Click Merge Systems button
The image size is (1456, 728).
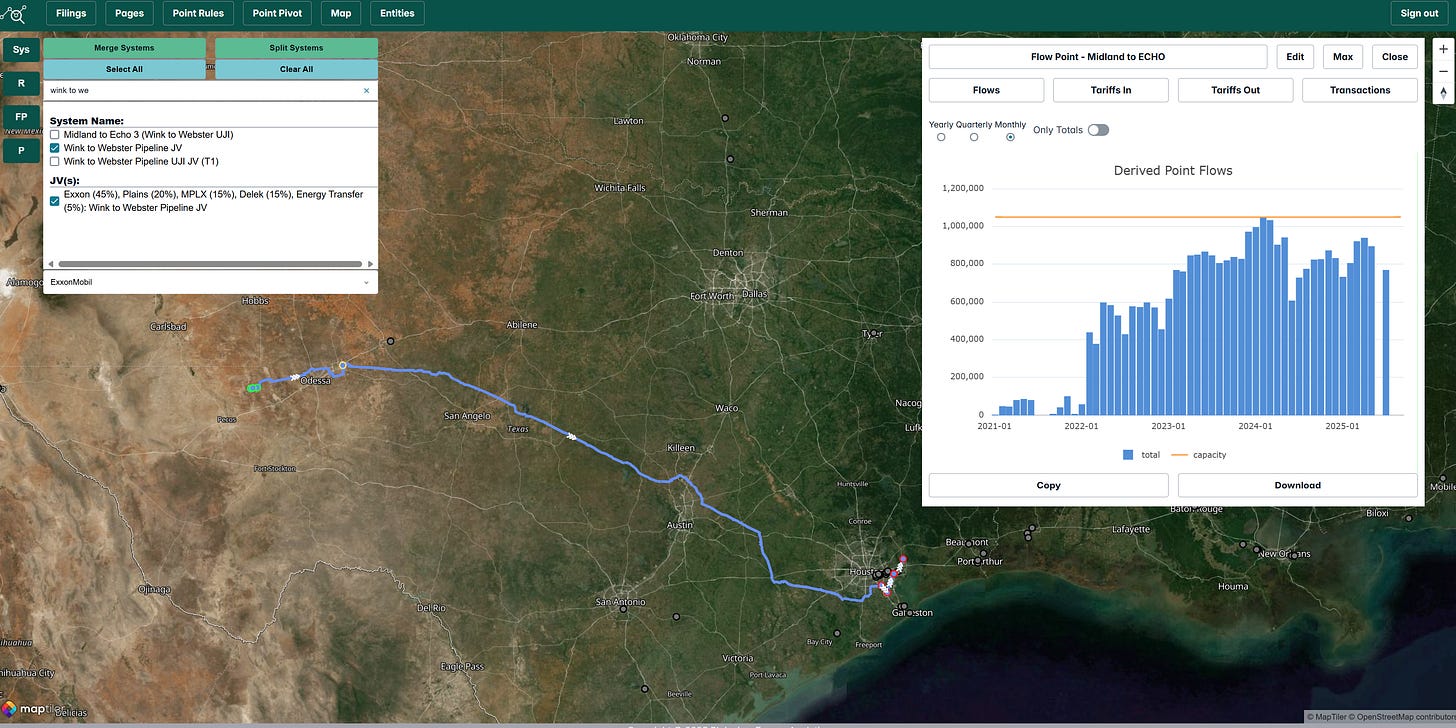click(x=124, y=48)
